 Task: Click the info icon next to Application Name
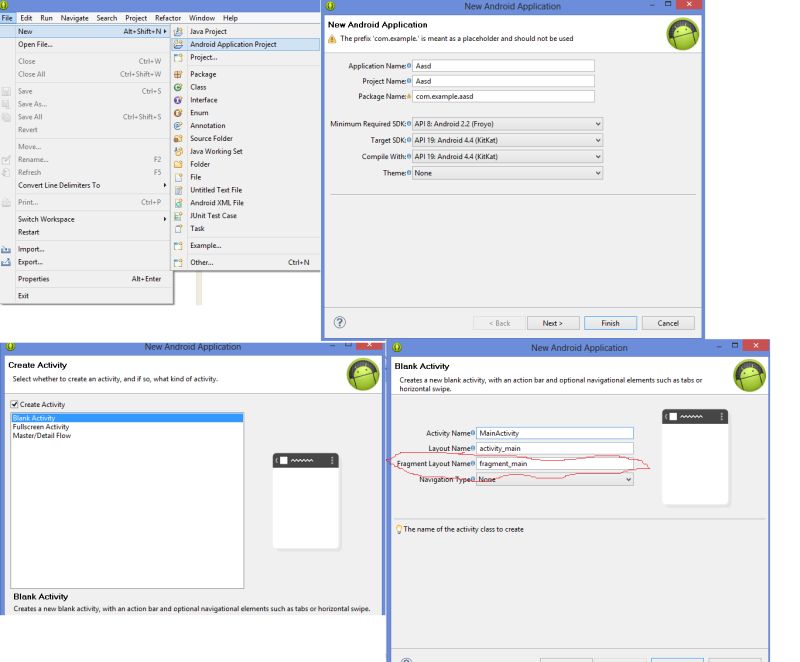coord(409,65)
